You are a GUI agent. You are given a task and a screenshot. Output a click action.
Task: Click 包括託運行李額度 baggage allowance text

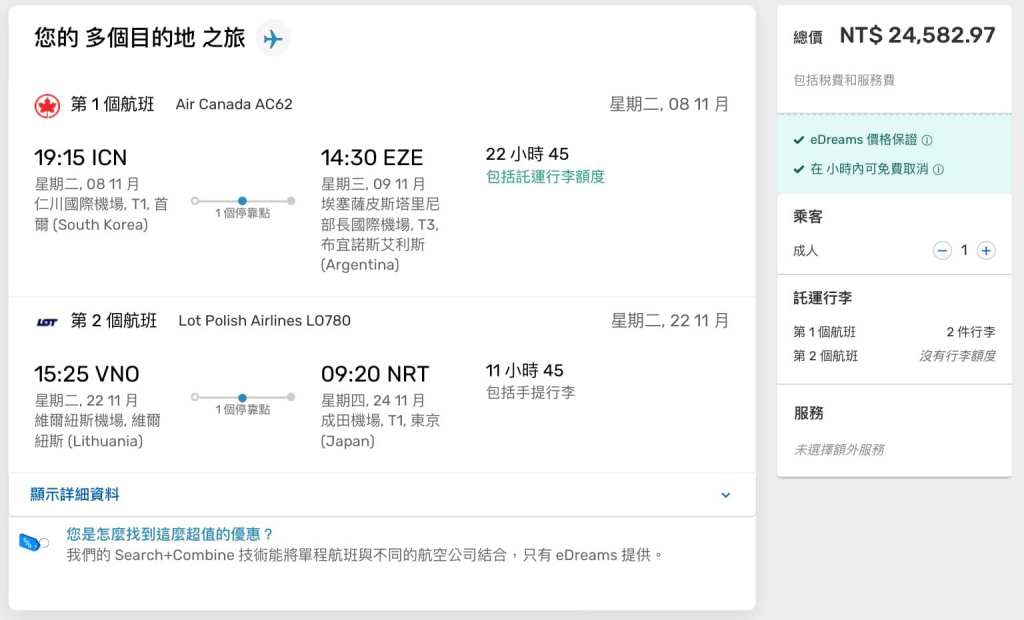pyautogui.click(x=545, y=177)
